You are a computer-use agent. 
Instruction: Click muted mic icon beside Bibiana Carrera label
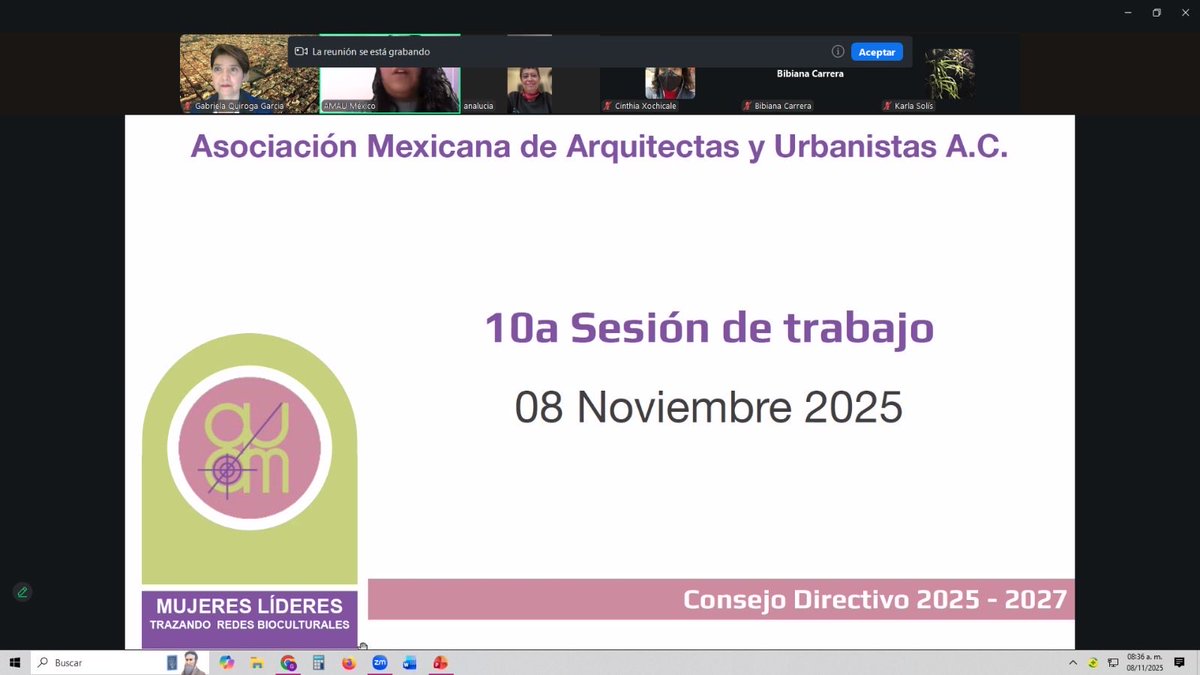coord(747,106)
